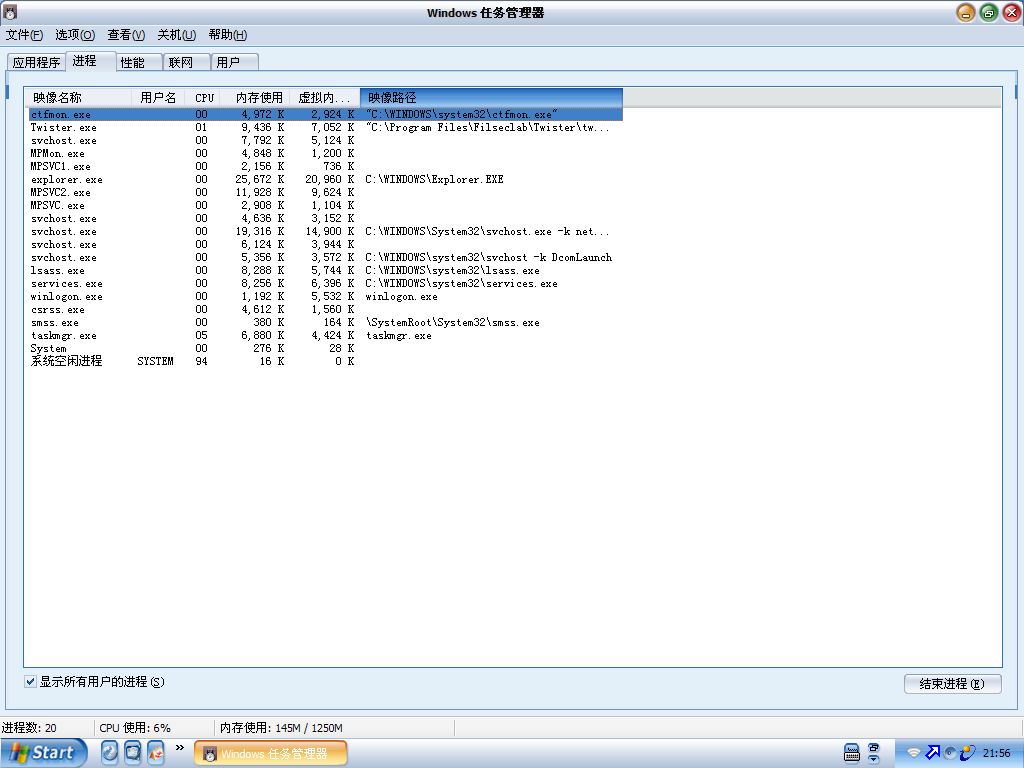Click svchost.exe using 7,792 K memory
The height and width of the screenshot is (768, 1024).
point(325,140)
